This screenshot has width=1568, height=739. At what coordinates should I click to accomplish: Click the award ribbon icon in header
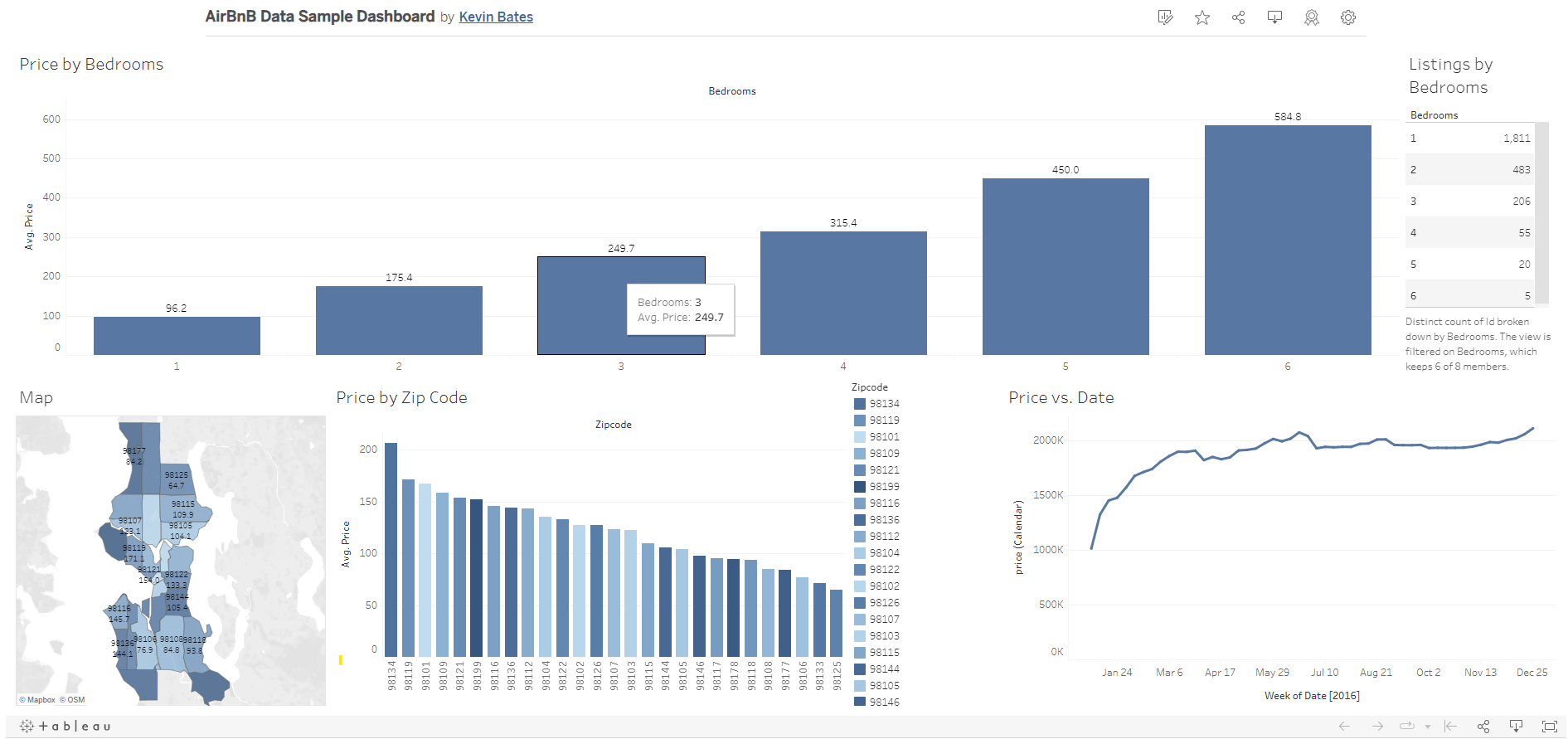click(1311, 17)
